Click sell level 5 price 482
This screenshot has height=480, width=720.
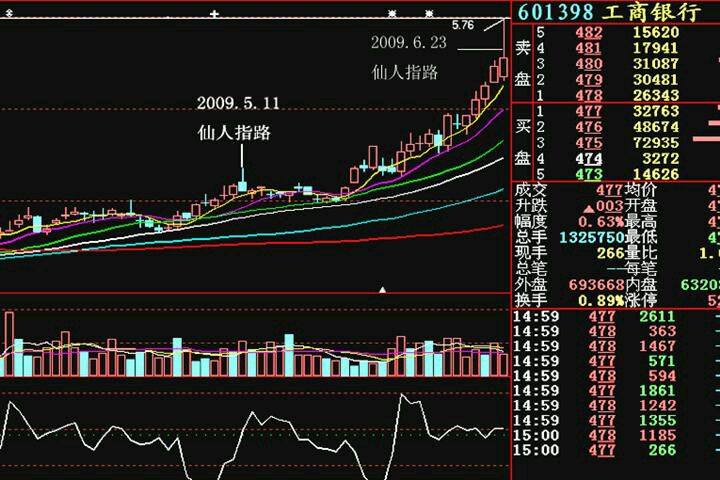point(589,33)
